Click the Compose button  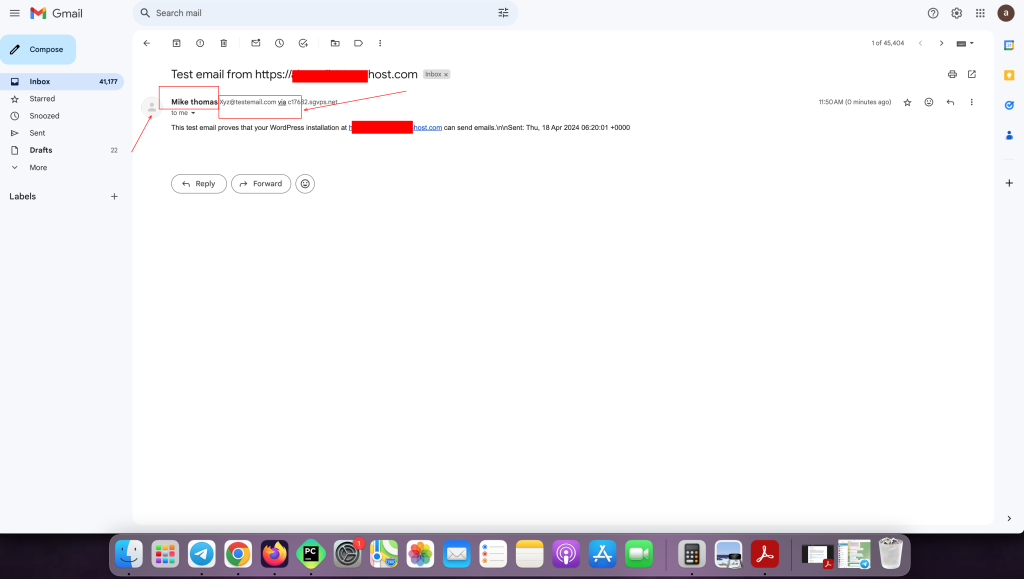(x=38, y=50)
